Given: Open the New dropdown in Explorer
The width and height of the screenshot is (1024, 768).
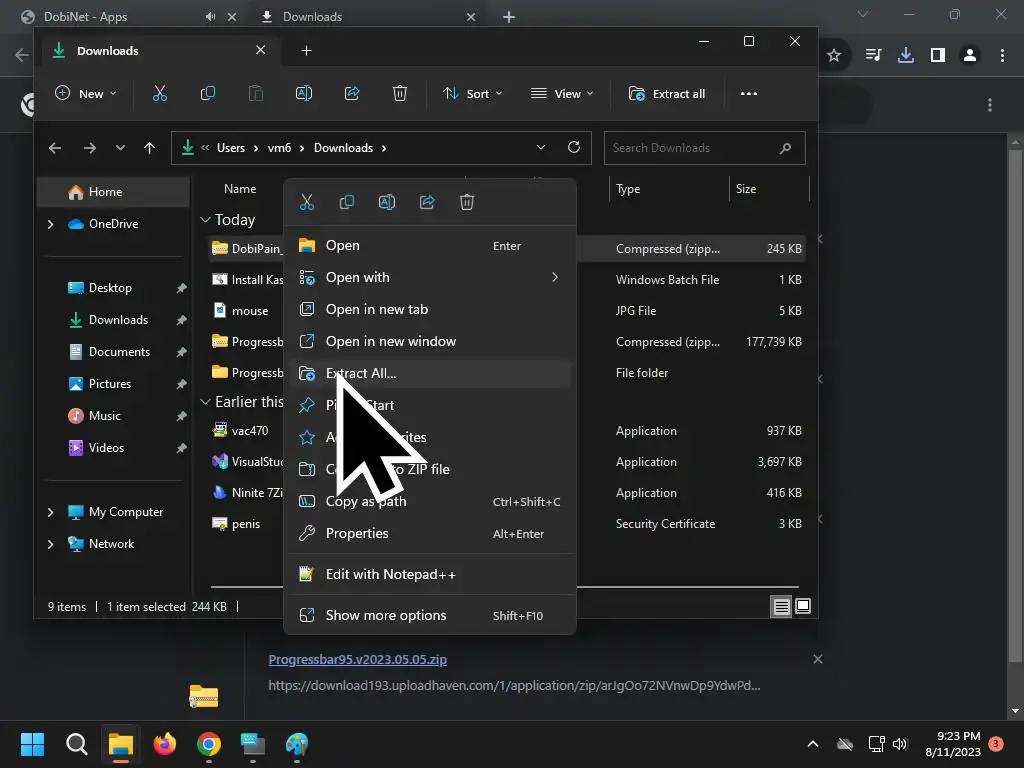Looking at the screenshot, I should click(86, 93).
